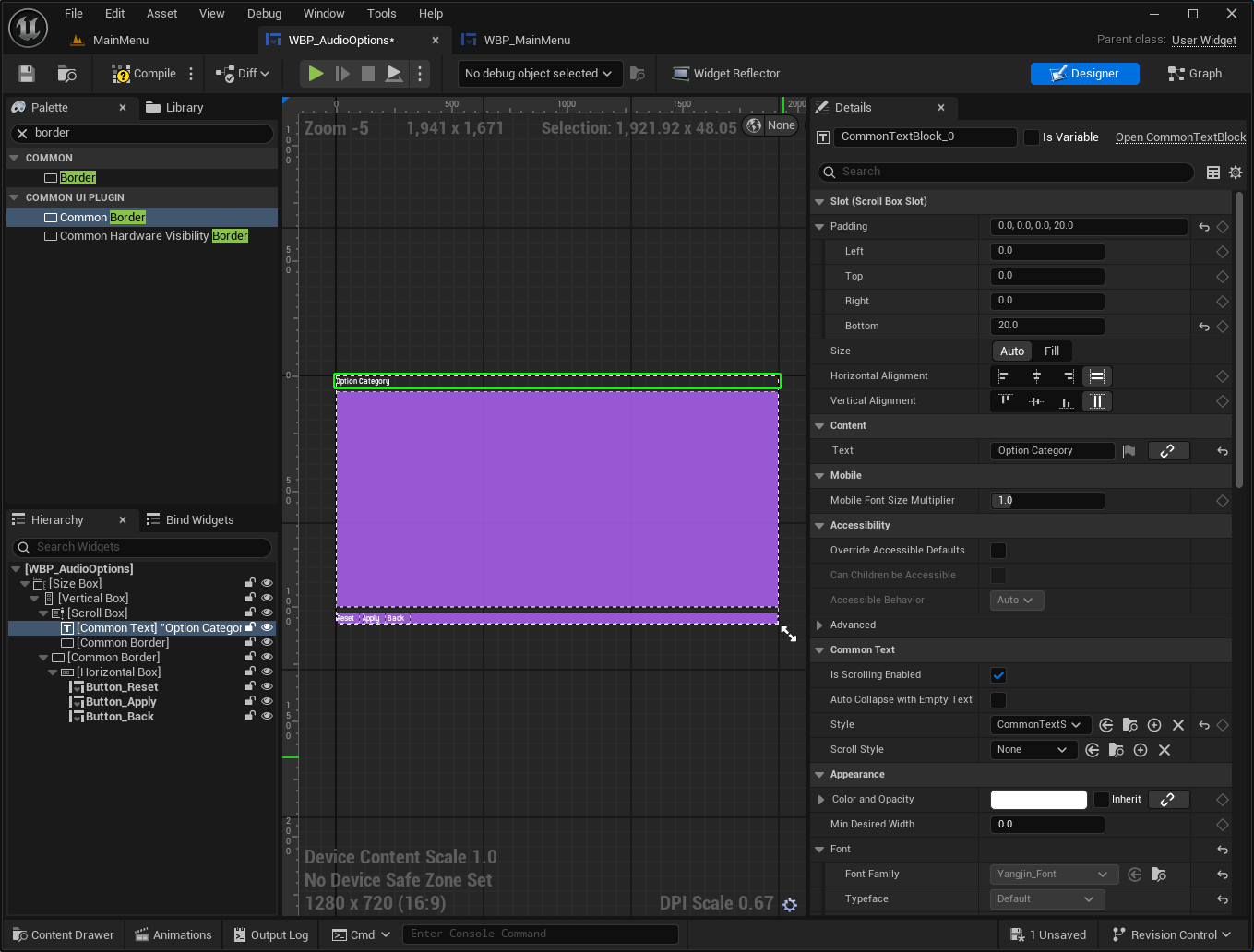Disable Is Scrolling Enabled checkbox
Viewport: 1254px width, 952px height.
tap(998, 675)
